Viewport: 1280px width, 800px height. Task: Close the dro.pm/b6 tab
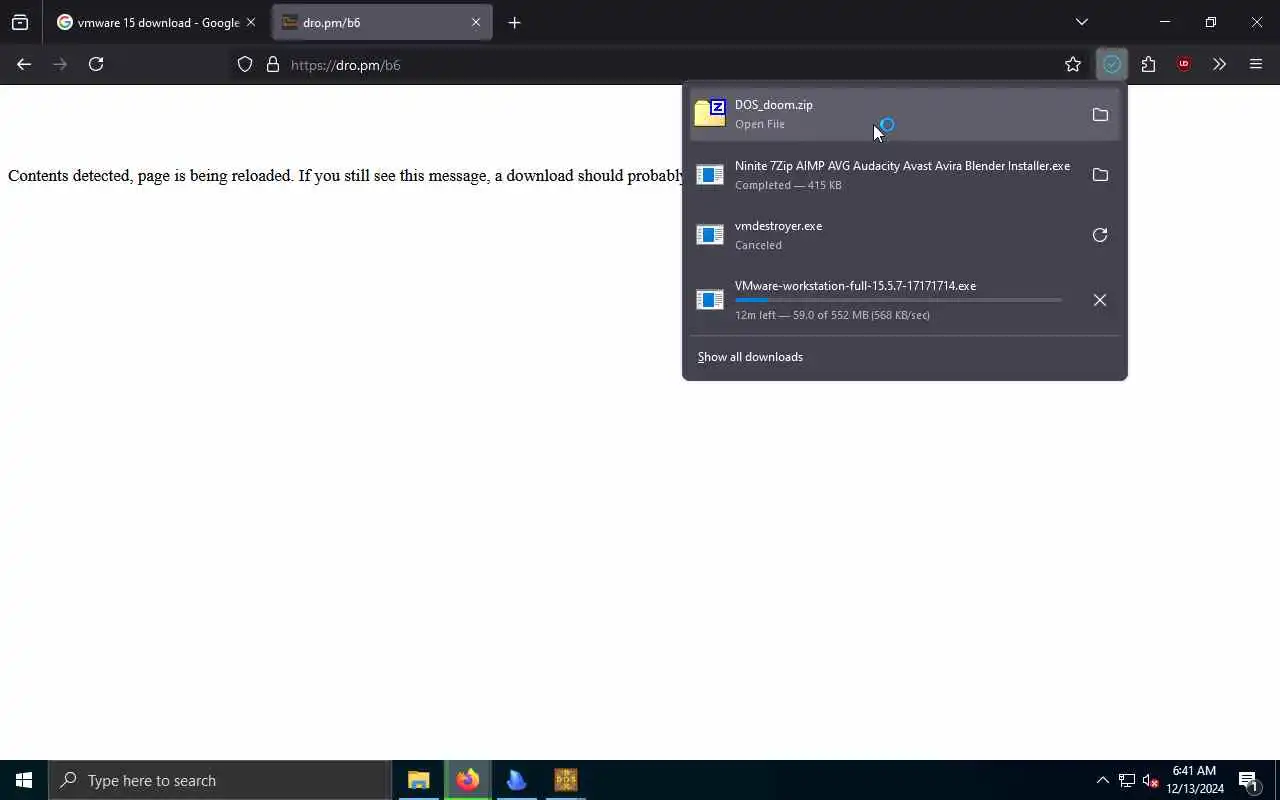[x=476, y=22]
